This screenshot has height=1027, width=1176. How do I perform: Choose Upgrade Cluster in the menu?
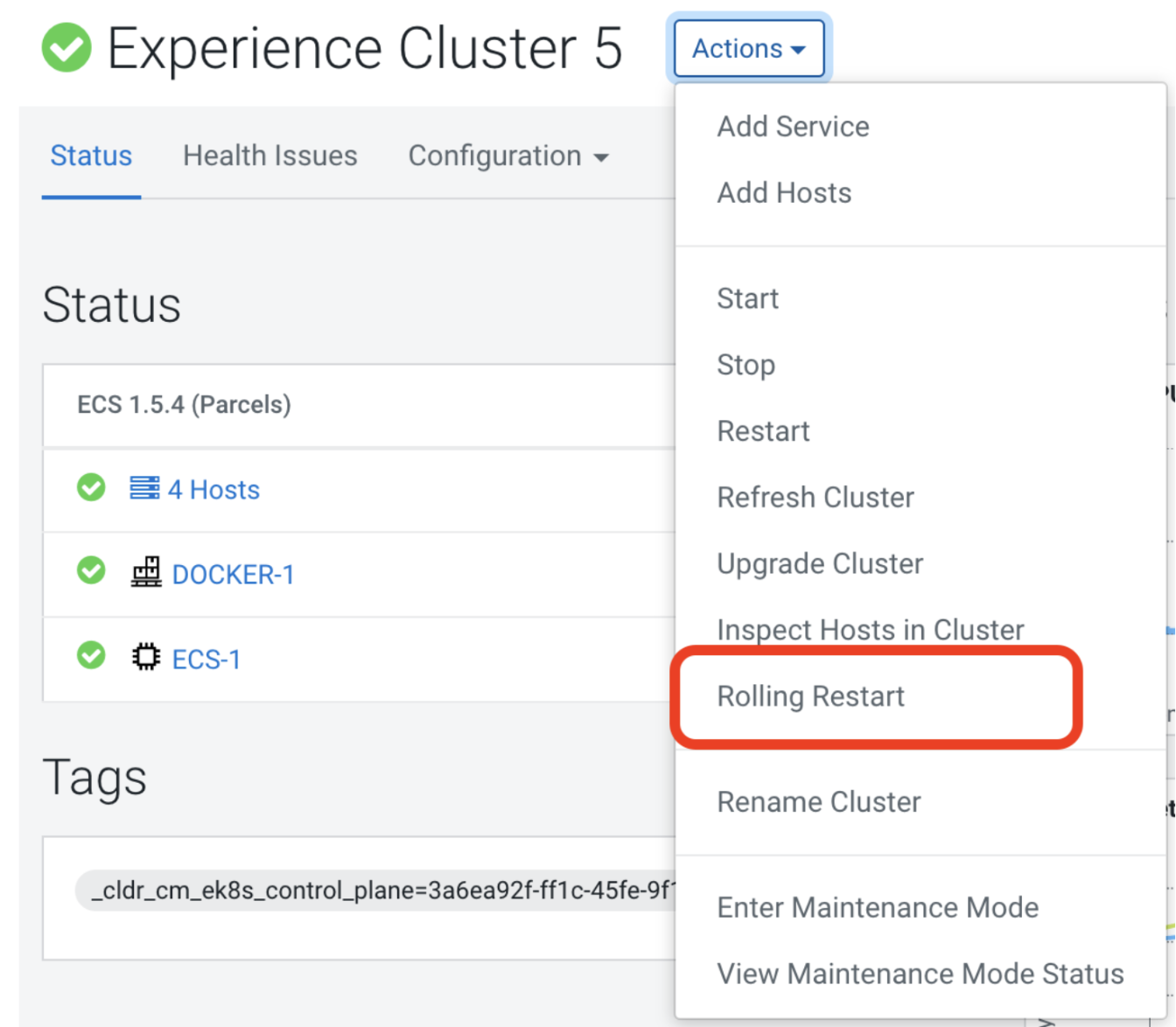[820, 564]
